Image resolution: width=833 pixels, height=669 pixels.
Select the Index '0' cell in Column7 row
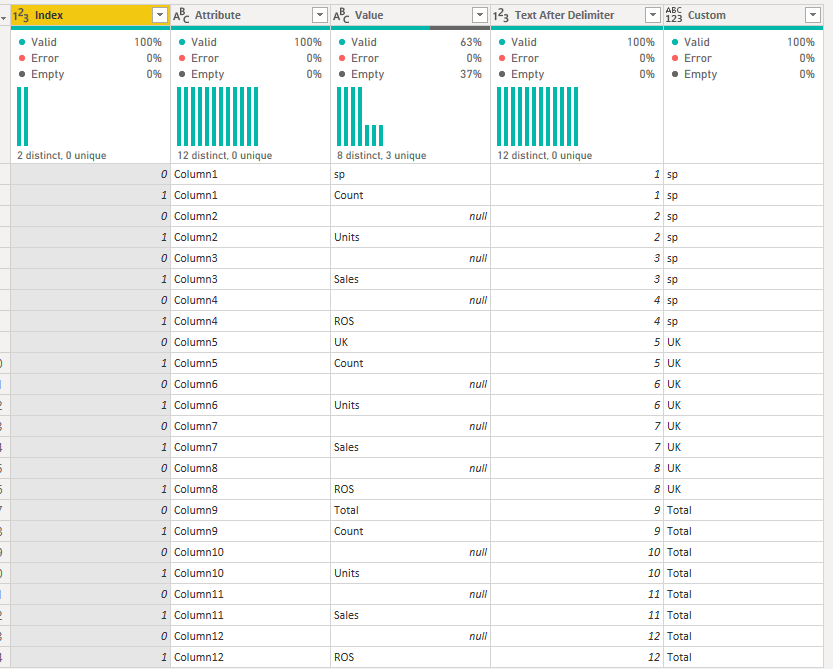(90, 426)
